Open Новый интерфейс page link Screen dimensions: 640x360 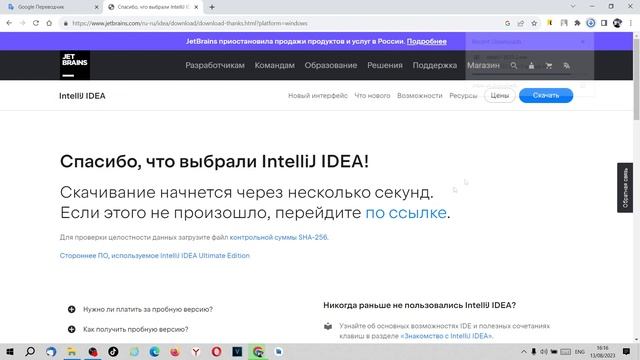click(318, 96)
